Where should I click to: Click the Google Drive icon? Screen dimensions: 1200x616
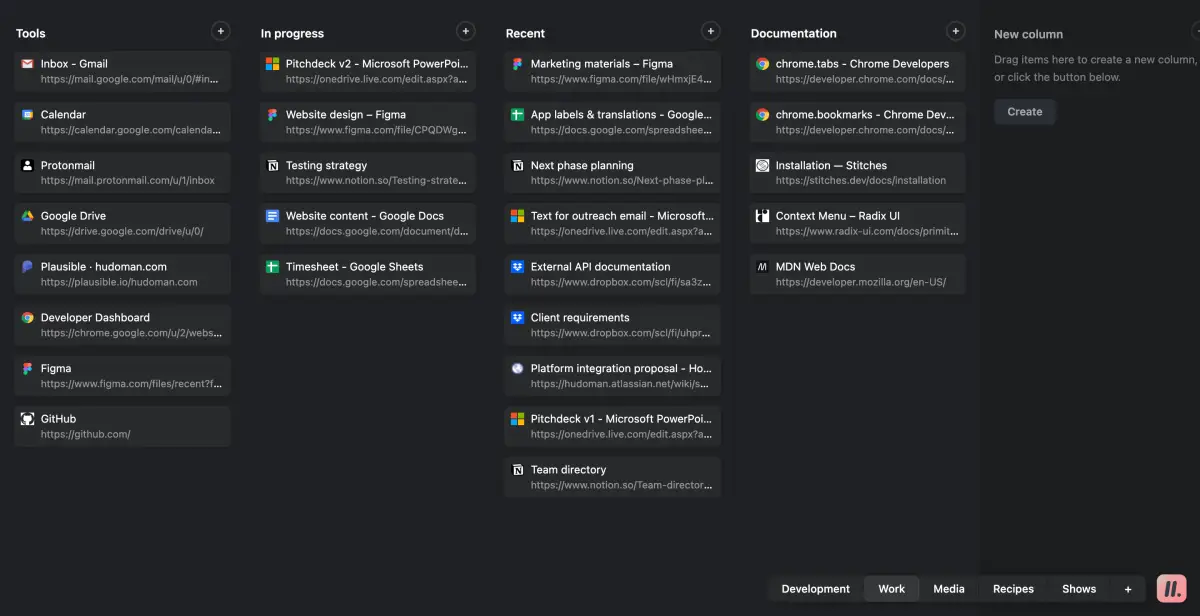[28, 216]
